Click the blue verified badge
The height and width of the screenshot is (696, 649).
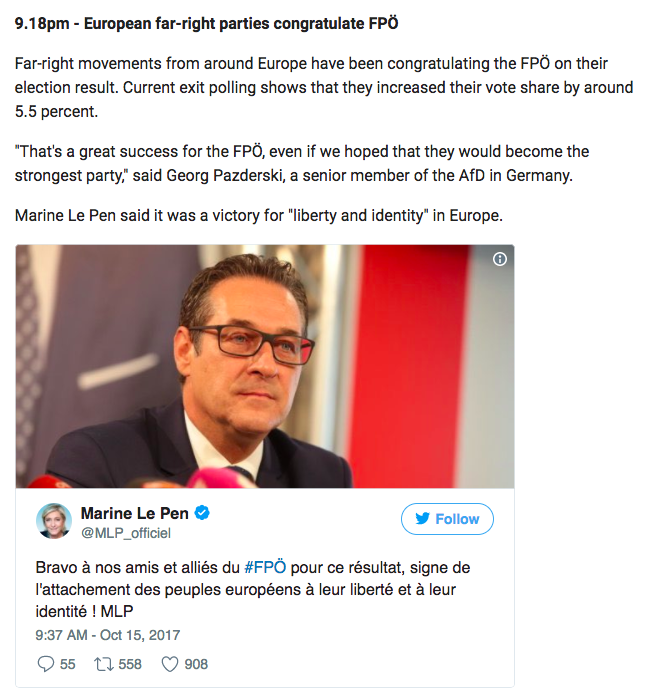[x=202, y=513]
